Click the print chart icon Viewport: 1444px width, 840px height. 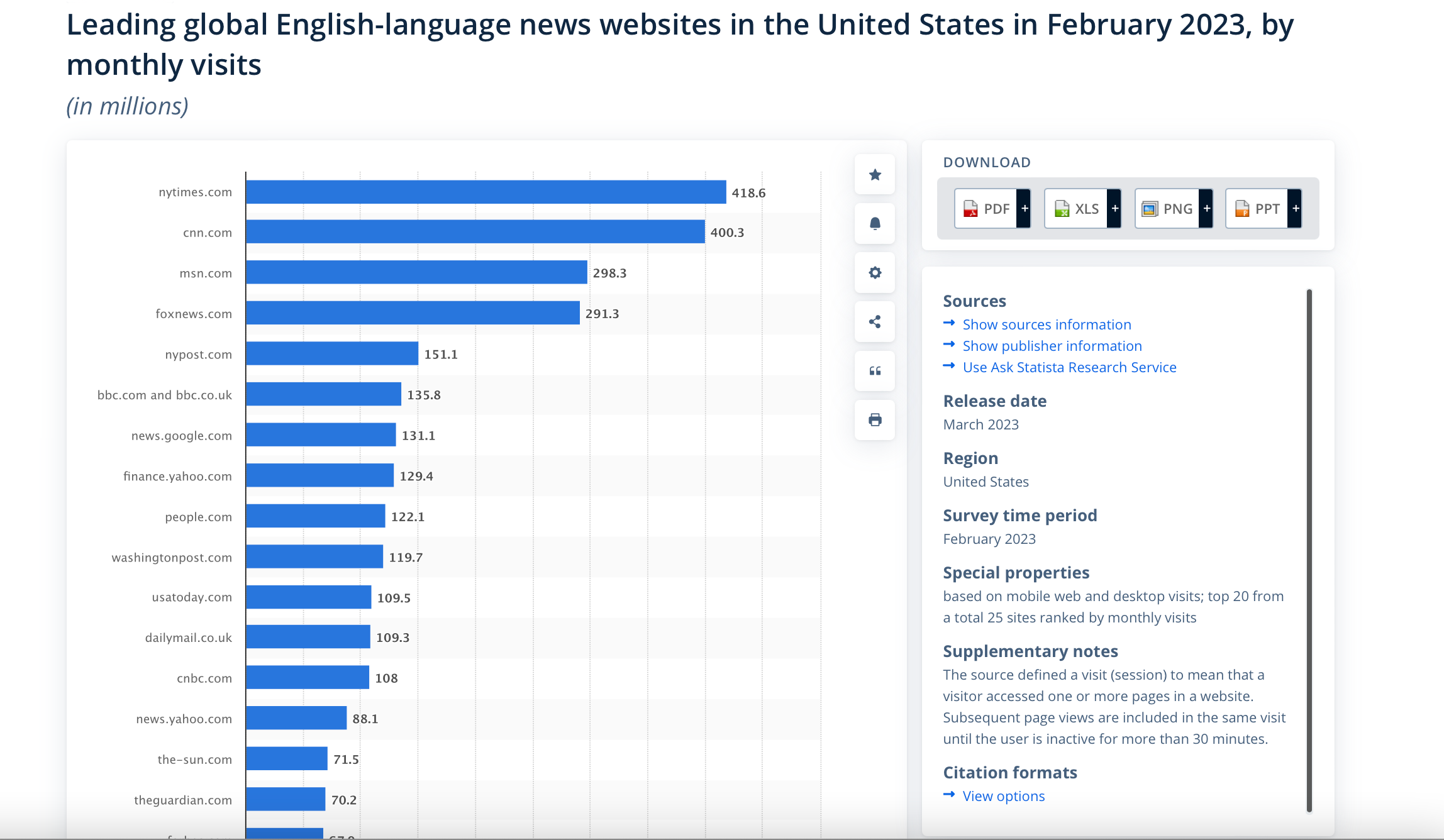pyautogui.click(x=874, y=420)
